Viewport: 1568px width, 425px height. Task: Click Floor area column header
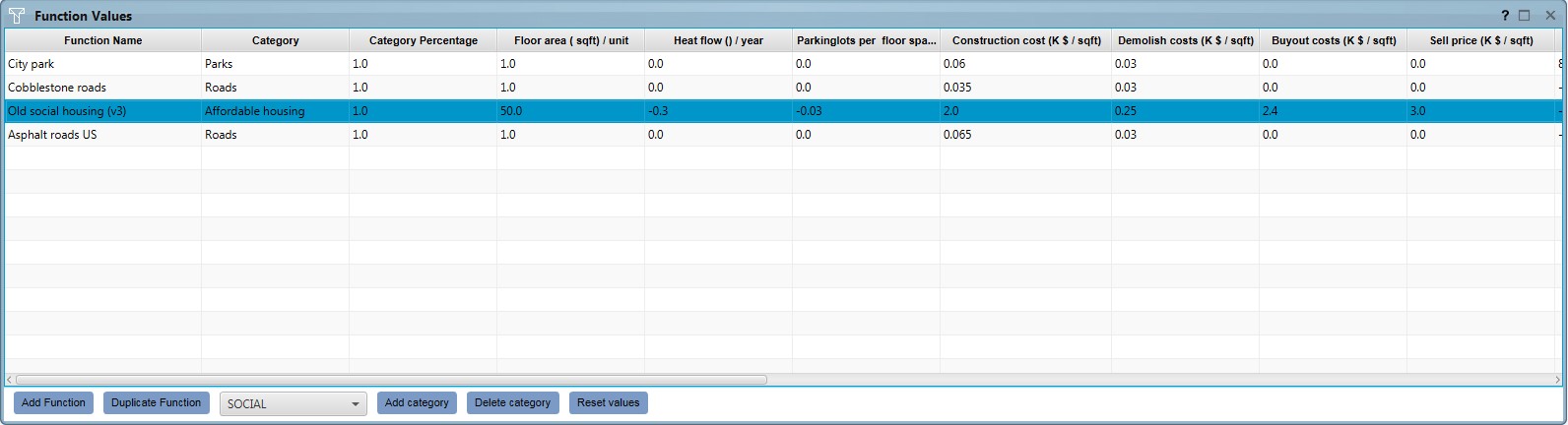pos(571,40)
